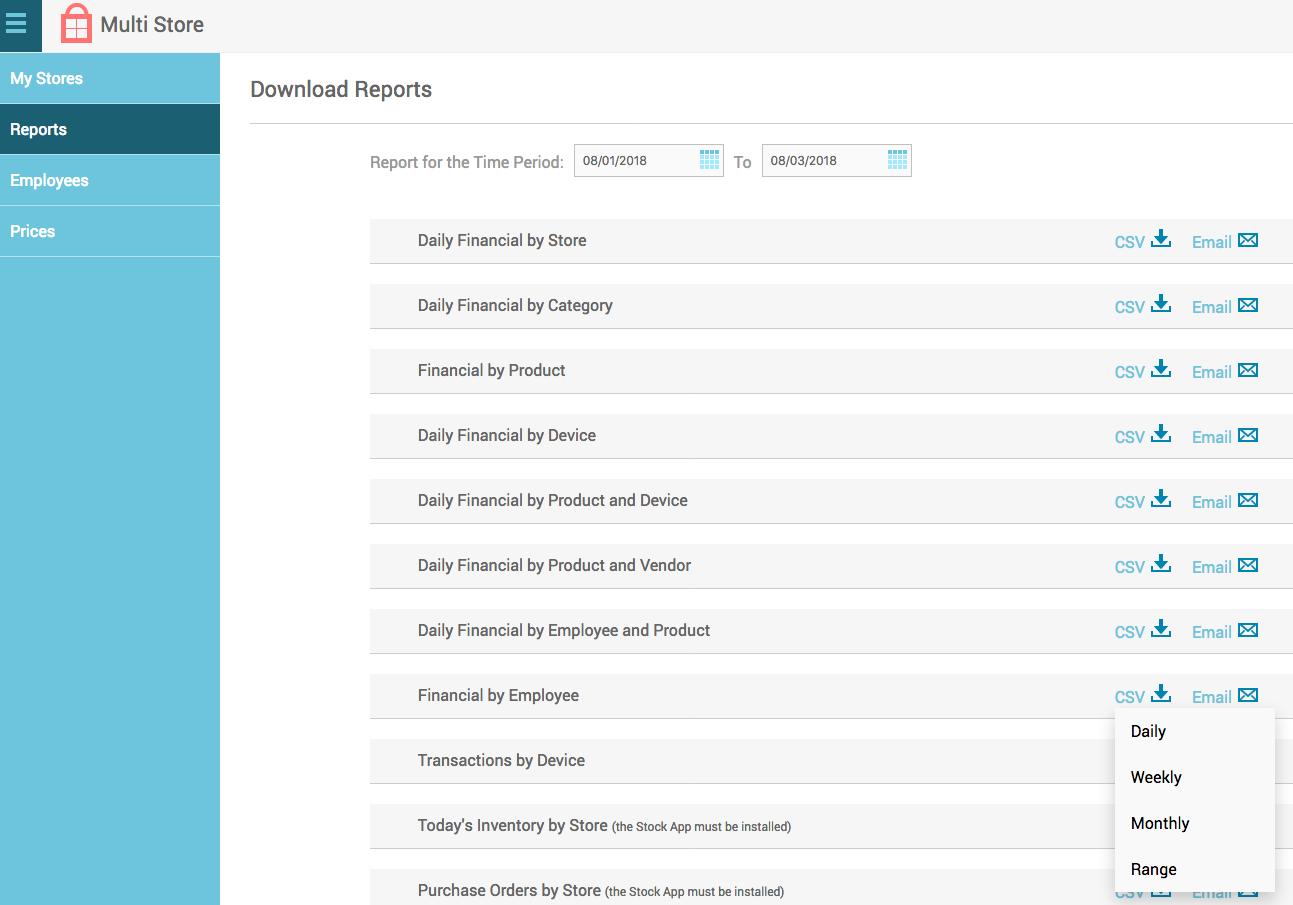Click the Daily Financial by Product and Device title
The width and height of the screenshot is (1293, 905).
coord(553,500)
